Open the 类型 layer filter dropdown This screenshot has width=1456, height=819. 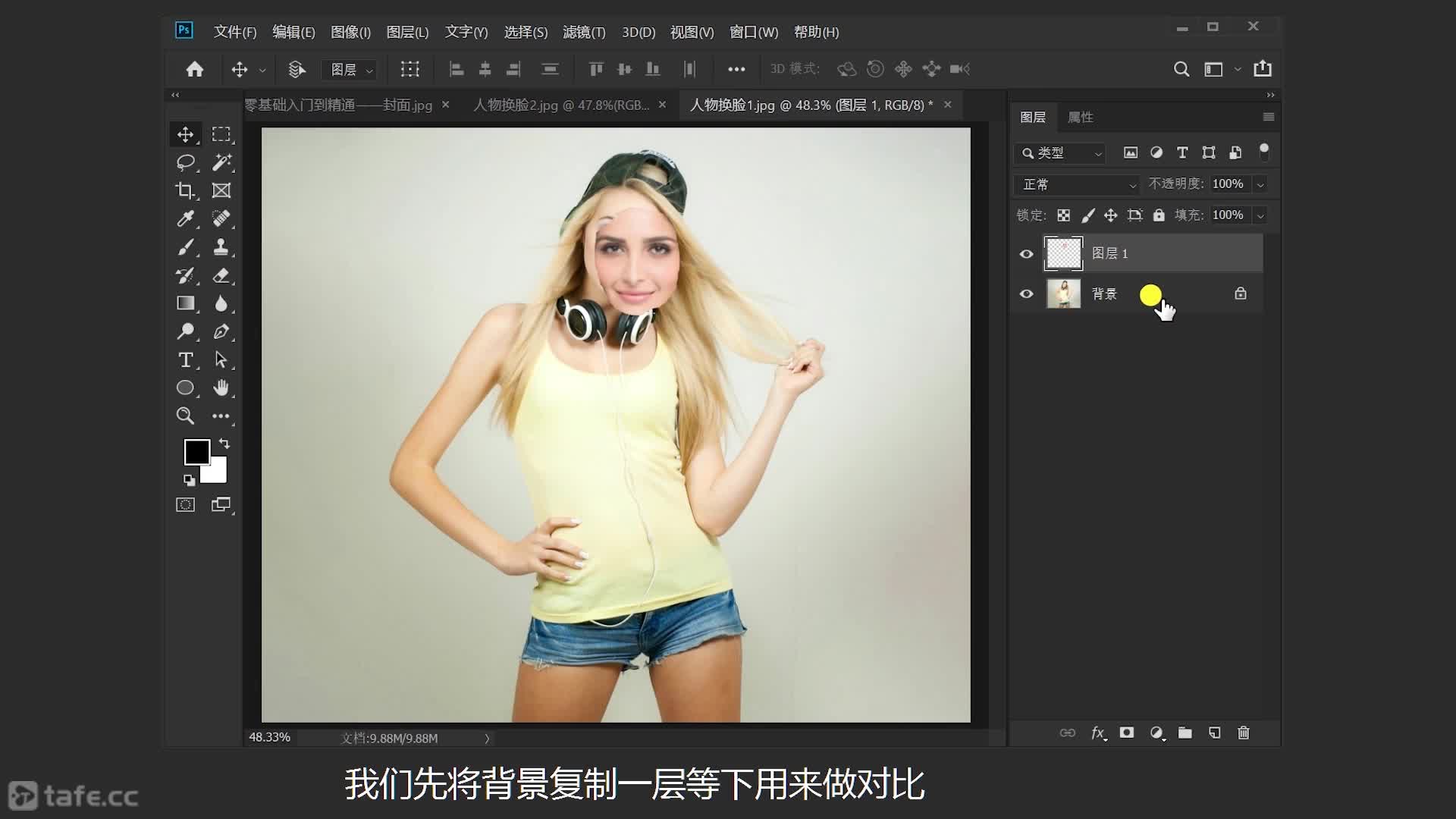click(1062, 153)
